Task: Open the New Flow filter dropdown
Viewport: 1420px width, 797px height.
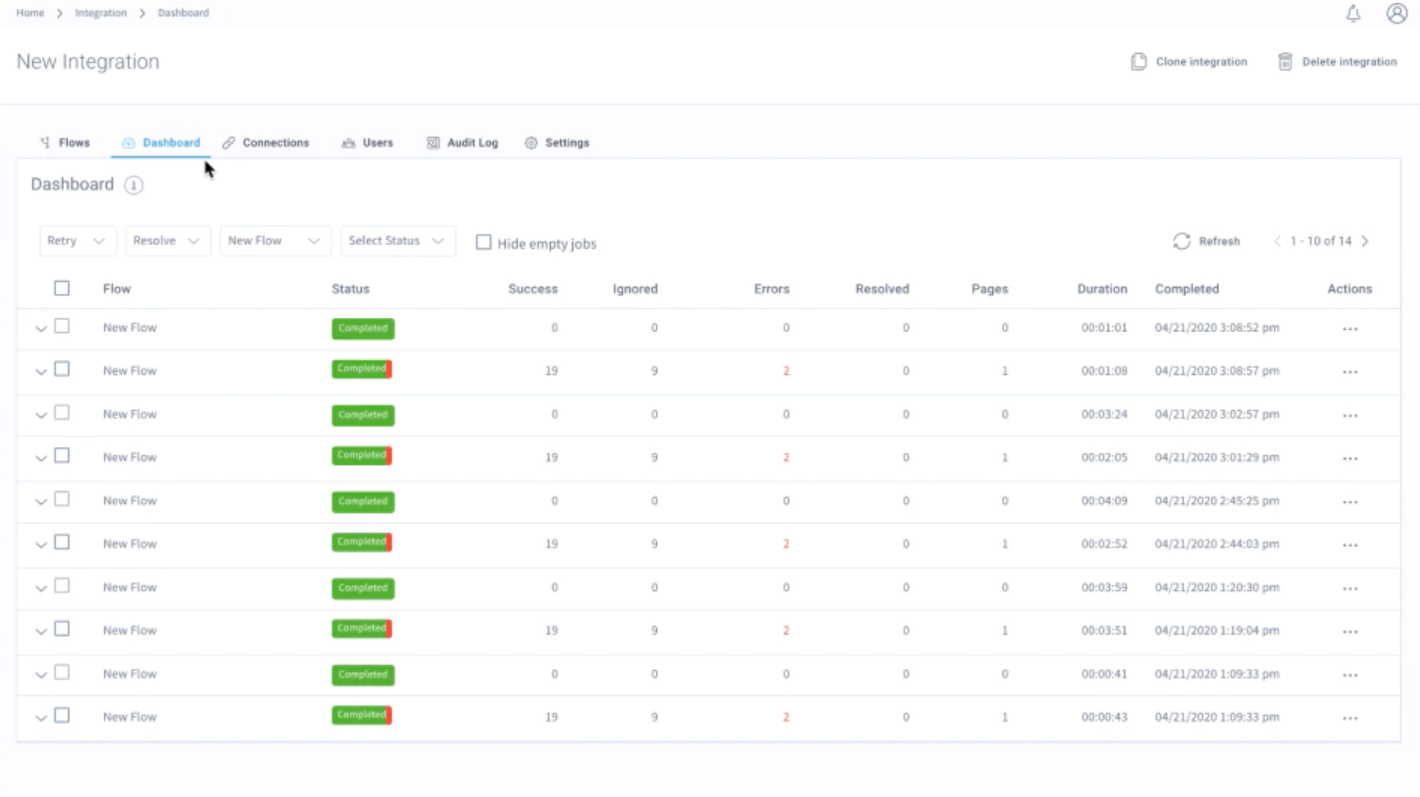Action: point(275,240)
